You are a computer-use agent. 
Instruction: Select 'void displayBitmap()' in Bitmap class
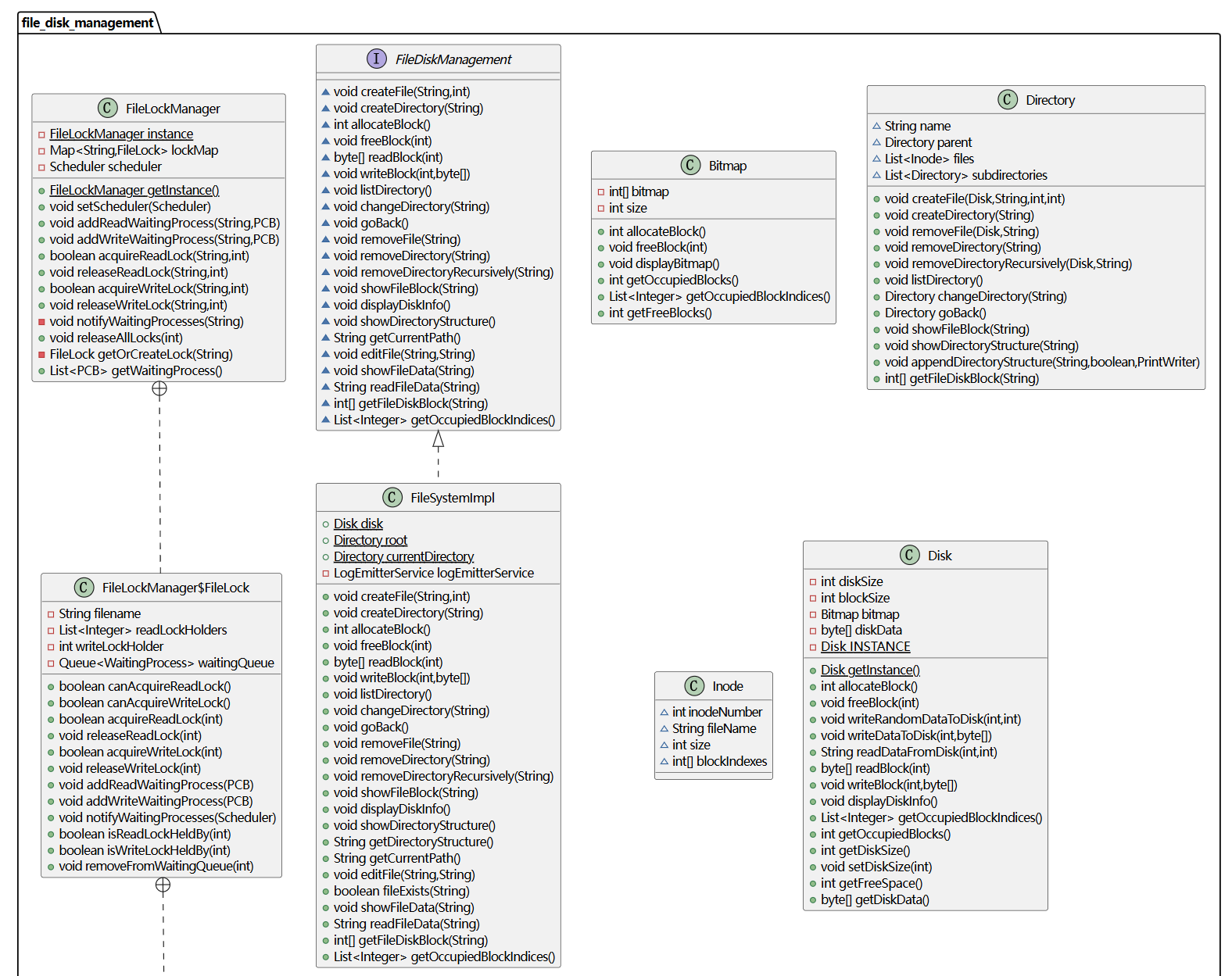pyautogui.click(x=664, y=263)
